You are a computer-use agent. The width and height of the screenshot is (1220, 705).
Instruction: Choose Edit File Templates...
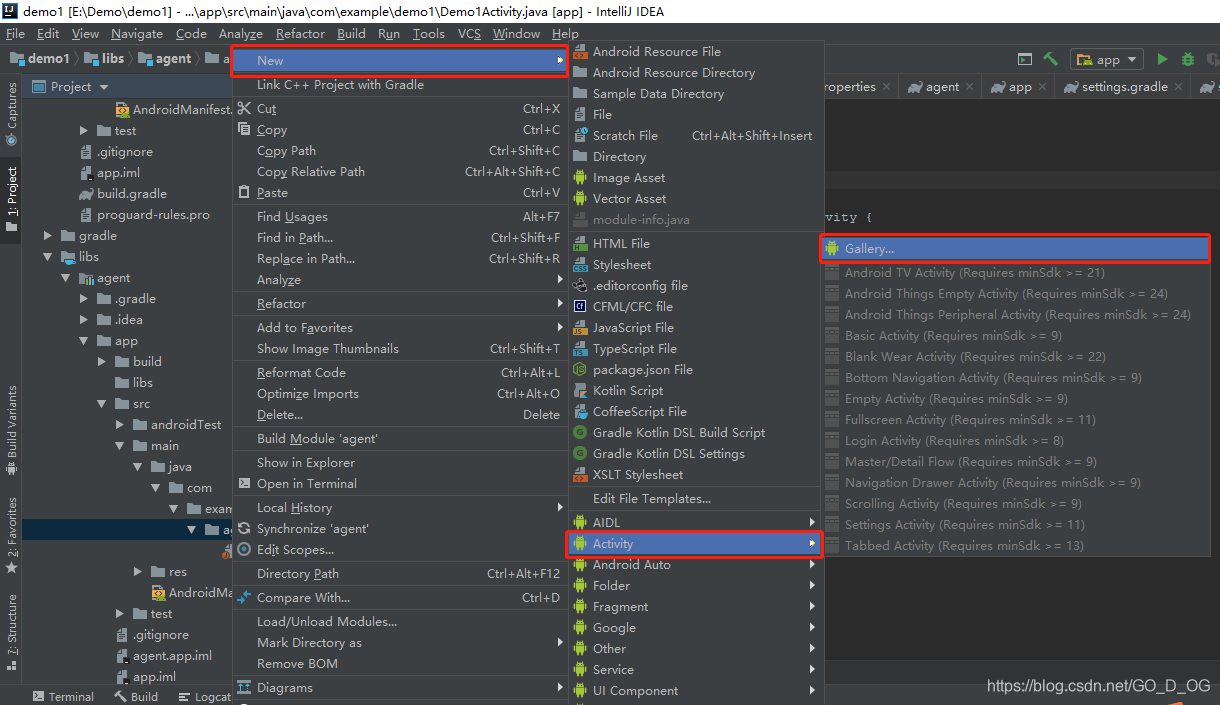pyautogui.click(x=695, y=498)
